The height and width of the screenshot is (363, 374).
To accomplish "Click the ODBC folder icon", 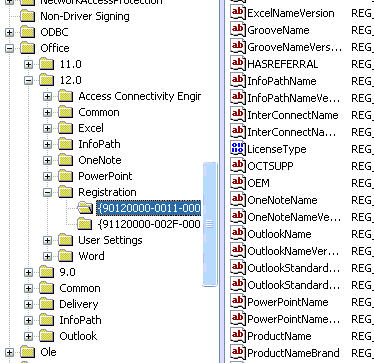I will click(x=28, y=32).
